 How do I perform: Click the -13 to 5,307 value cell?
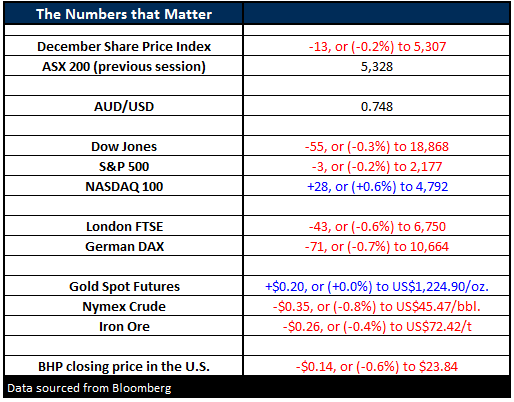tap(377, 46)
